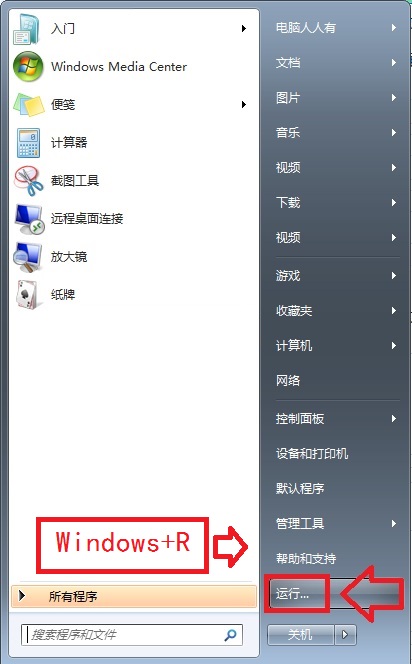Click the search magnifier icon
This screenshot has height=664, width=412.
pyautogui.click(x=230, y=635)
